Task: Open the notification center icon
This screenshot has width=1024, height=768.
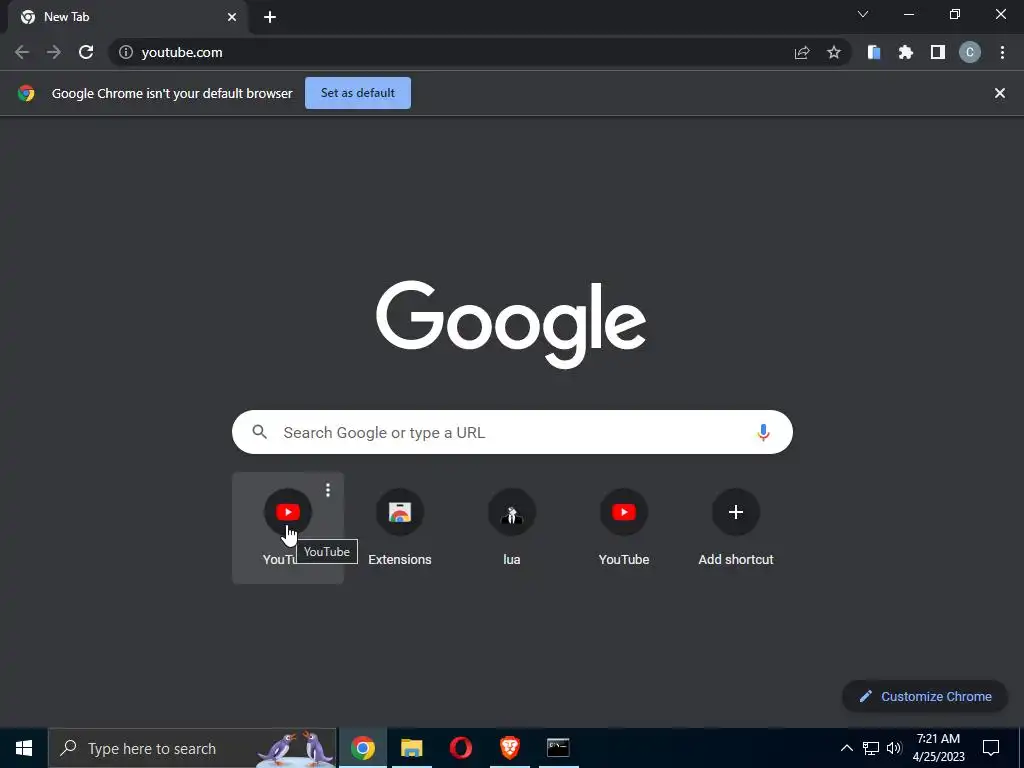Action: [x=991, y=748]
